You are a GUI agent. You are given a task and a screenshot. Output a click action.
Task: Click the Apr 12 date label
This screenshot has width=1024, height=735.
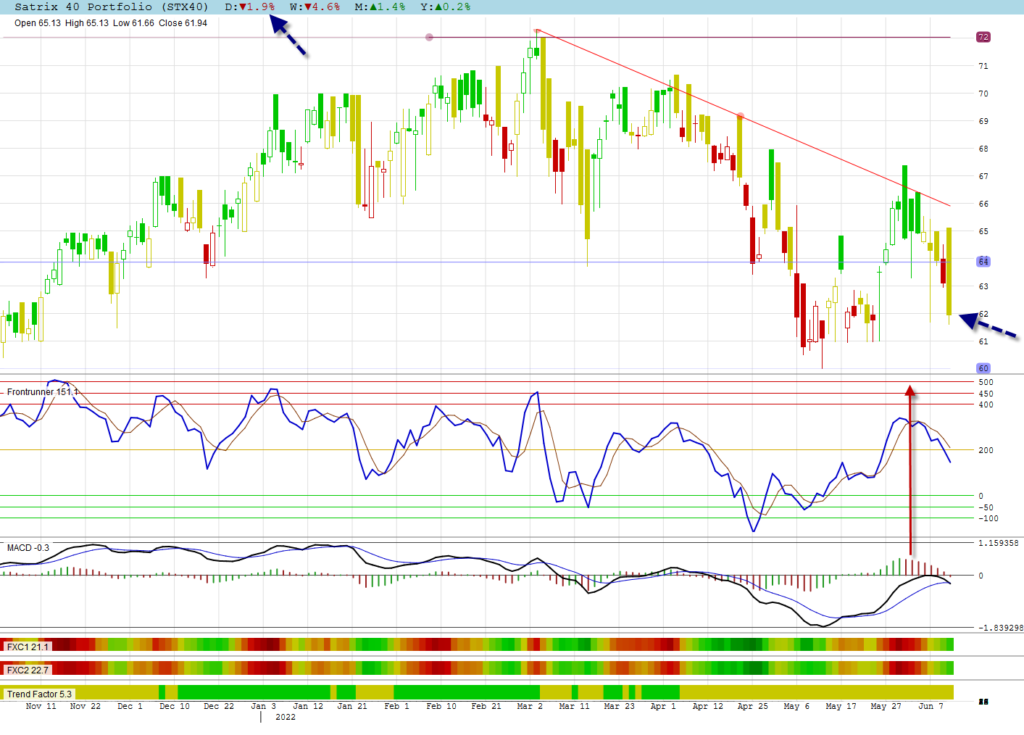tap(708, 706)
